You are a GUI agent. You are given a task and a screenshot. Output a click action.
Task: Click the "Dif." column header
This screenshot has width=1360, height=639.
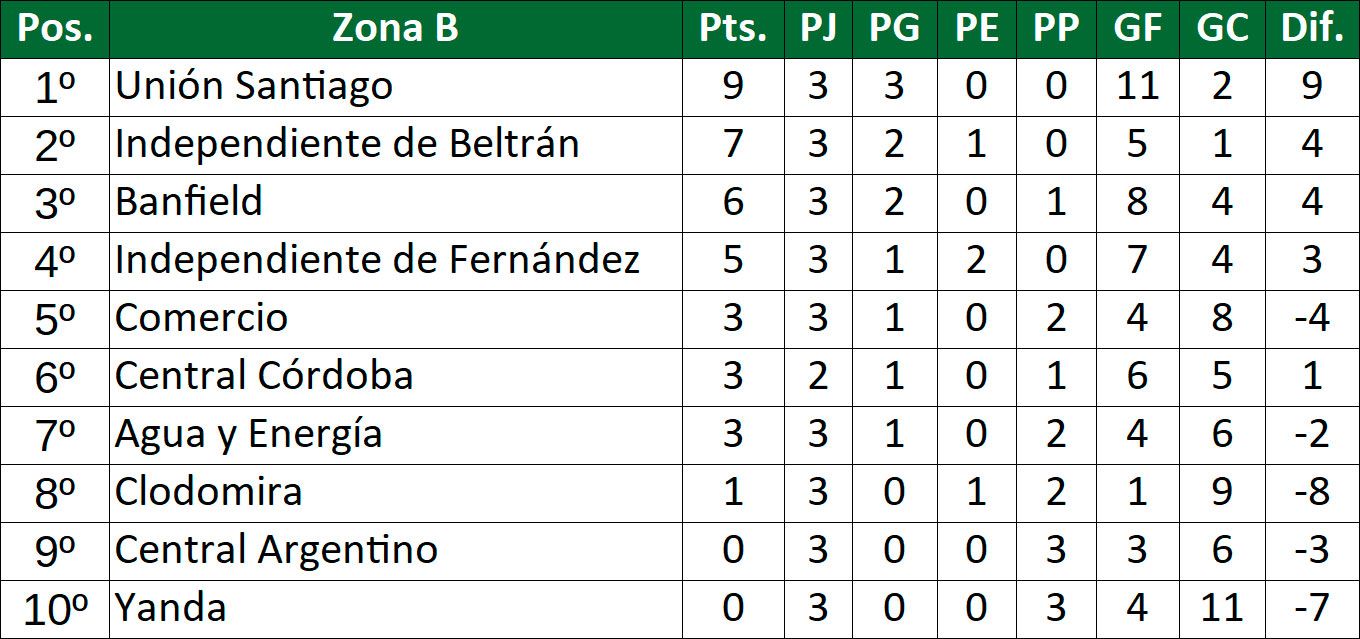1312,29
